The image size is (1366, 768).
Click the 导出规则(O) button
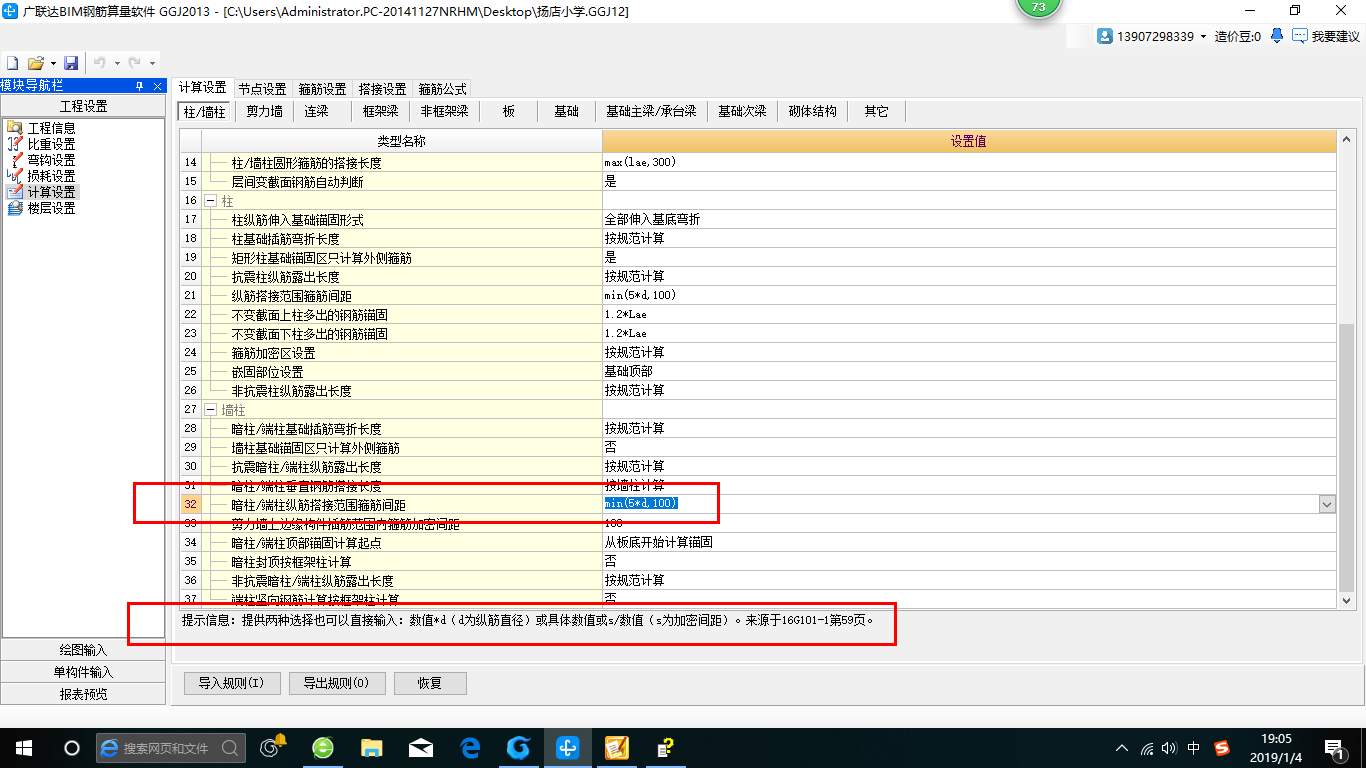point(335,683)
